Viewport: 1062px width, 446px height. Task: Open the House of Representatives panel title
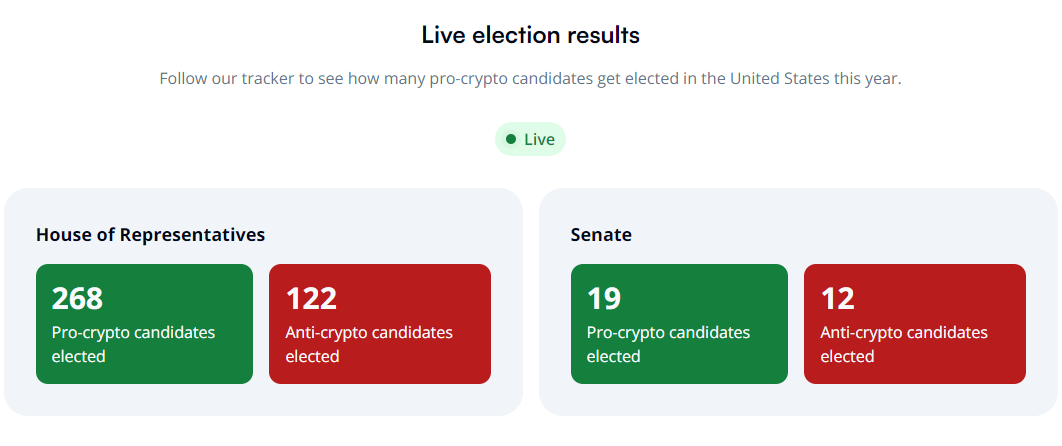click(150, 235)
